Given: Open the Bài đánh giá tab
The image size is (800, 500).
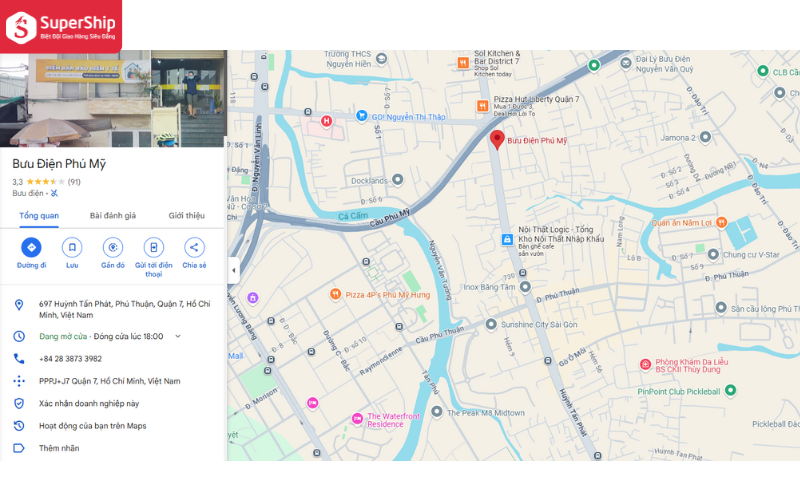Looking at the screenshot, I should 113,216.
